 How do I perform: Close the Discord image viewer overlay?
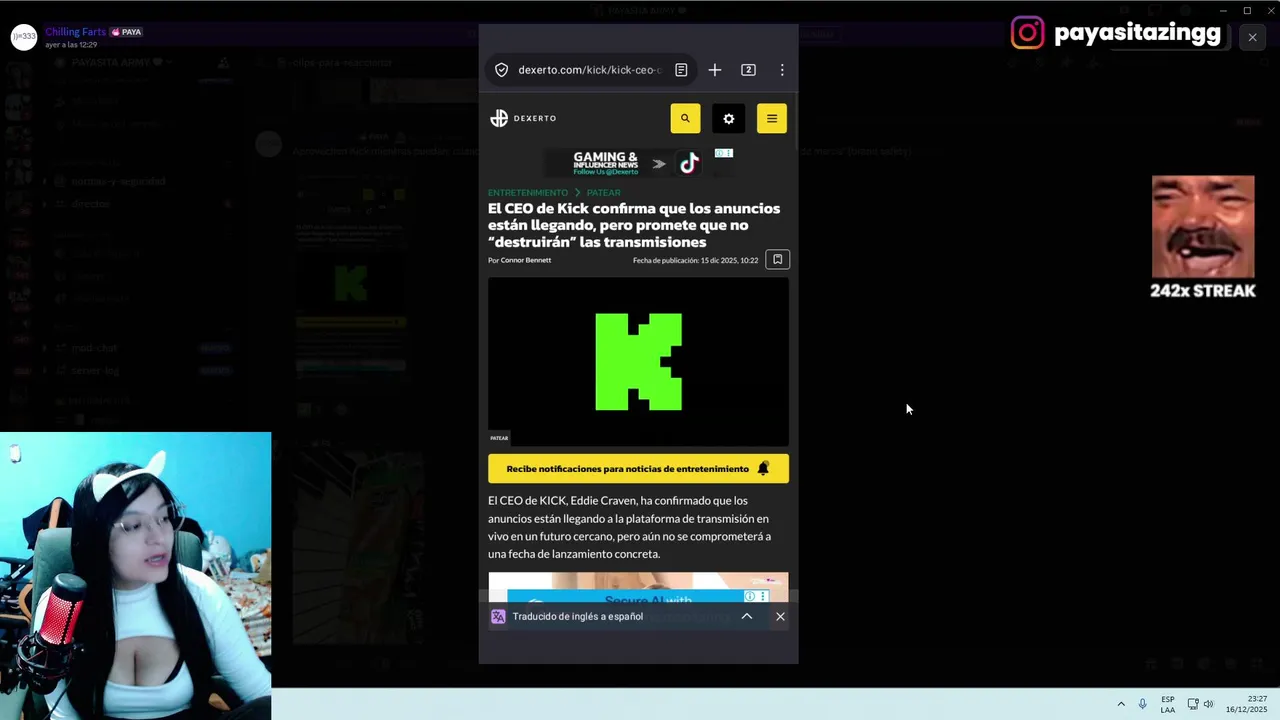(1252, 37)
